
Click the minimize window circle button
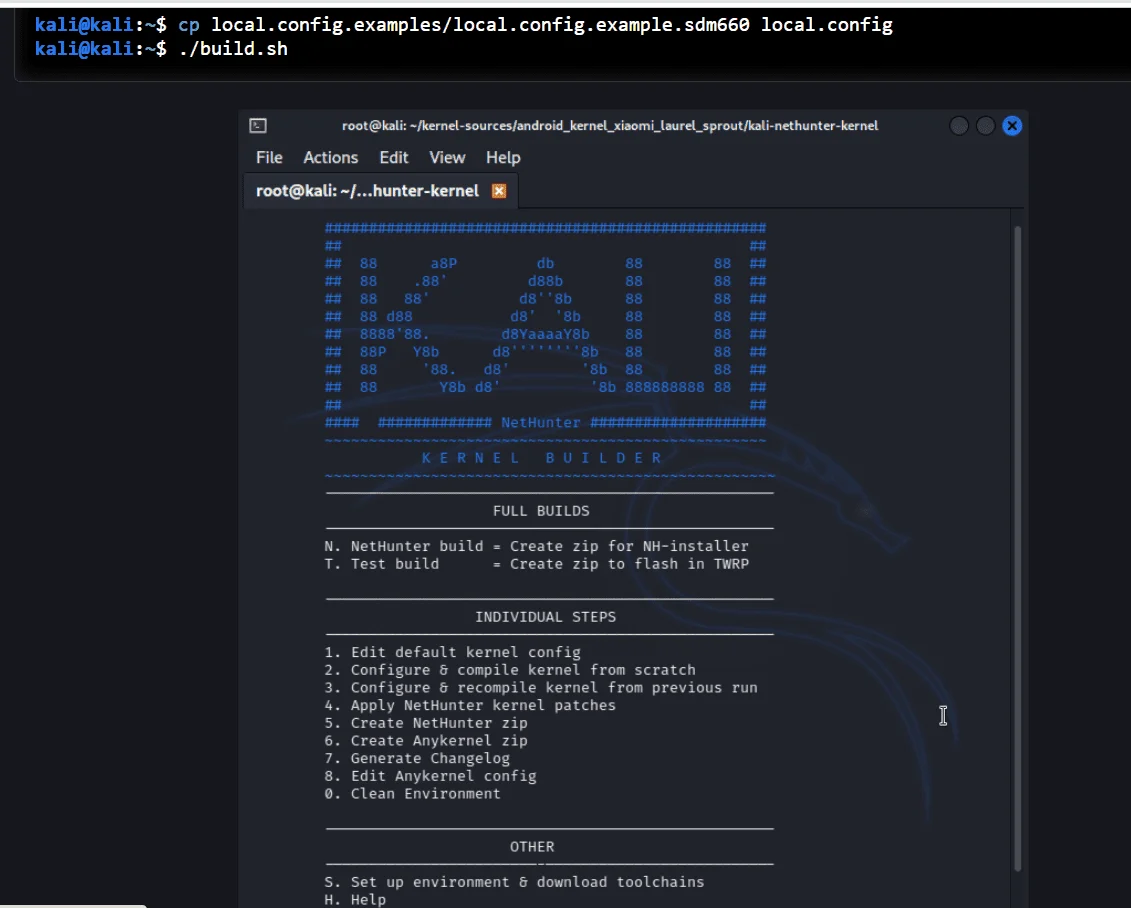(959, 125)
